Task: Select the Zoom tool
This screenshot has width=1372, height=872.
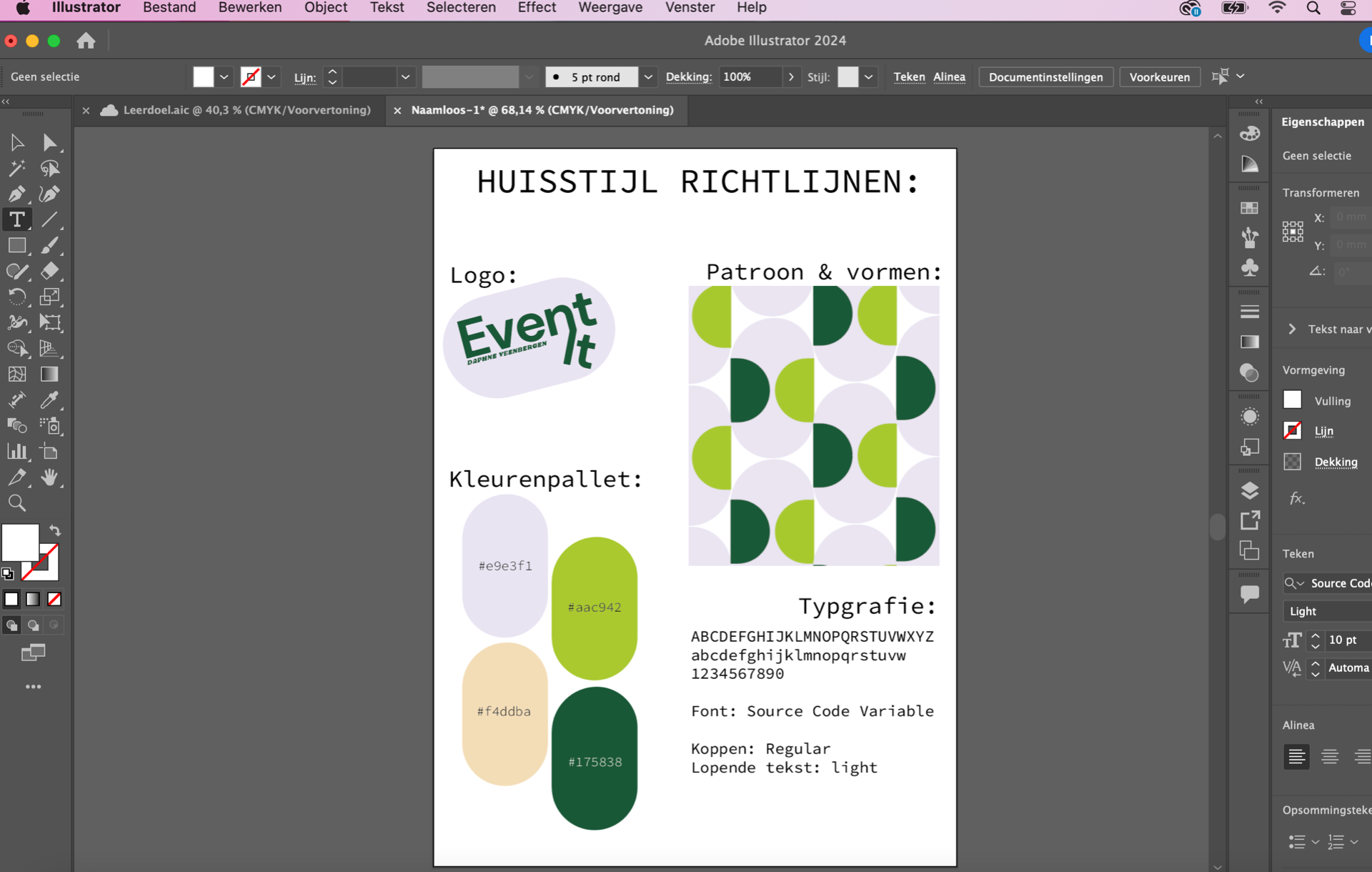Action: pyautogui.click(x=16, y=503)
